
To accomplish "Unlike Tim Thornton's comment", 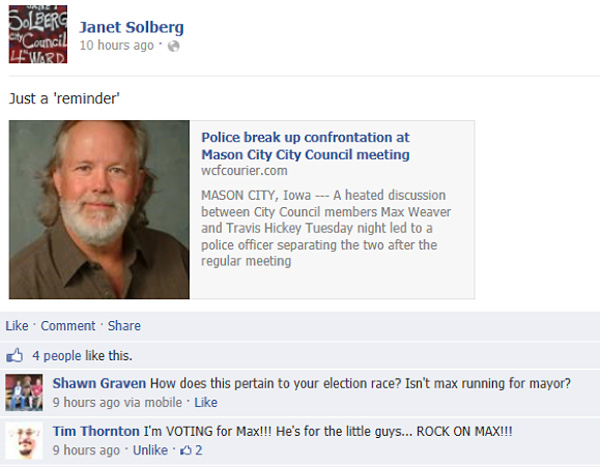I will tap(150, 450).
